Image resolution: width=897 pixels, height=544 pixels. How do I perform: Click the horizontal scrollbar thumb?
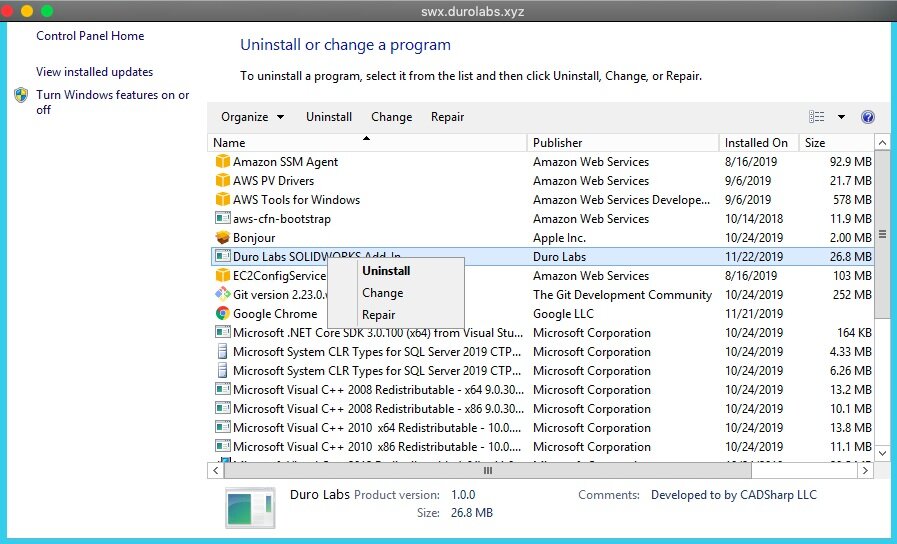(x=488, y=470)
